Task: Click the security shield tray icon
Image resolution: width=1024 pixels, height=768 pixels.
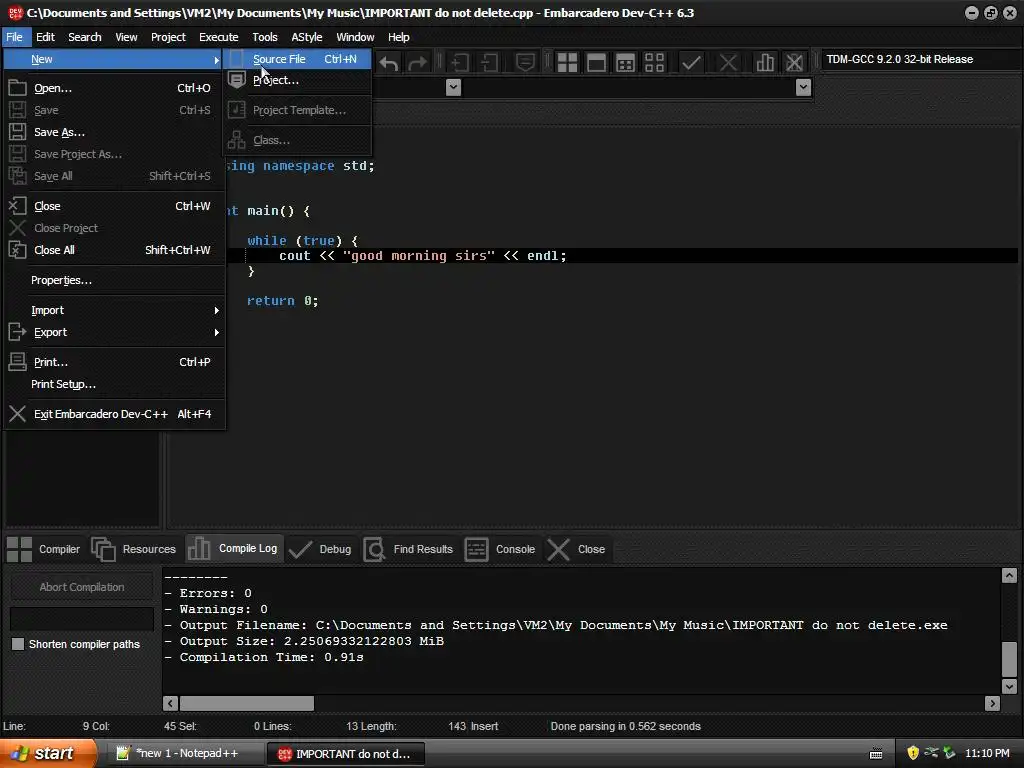Action: tap(913, 753)
